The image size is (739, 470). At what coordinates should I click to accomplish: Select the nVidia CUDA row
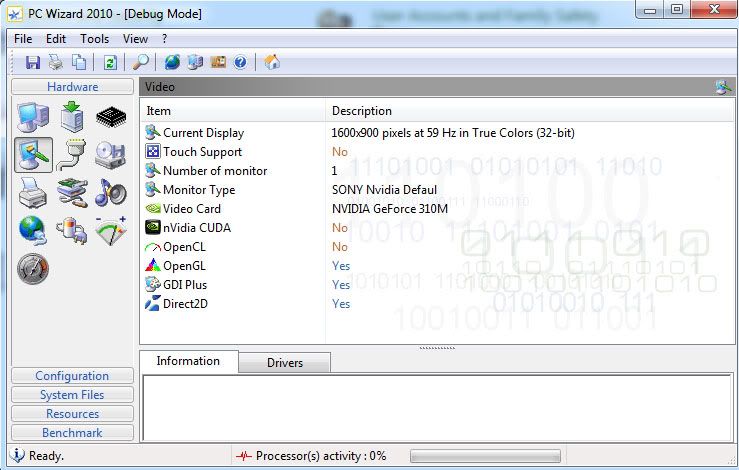(x=437, y=228)
